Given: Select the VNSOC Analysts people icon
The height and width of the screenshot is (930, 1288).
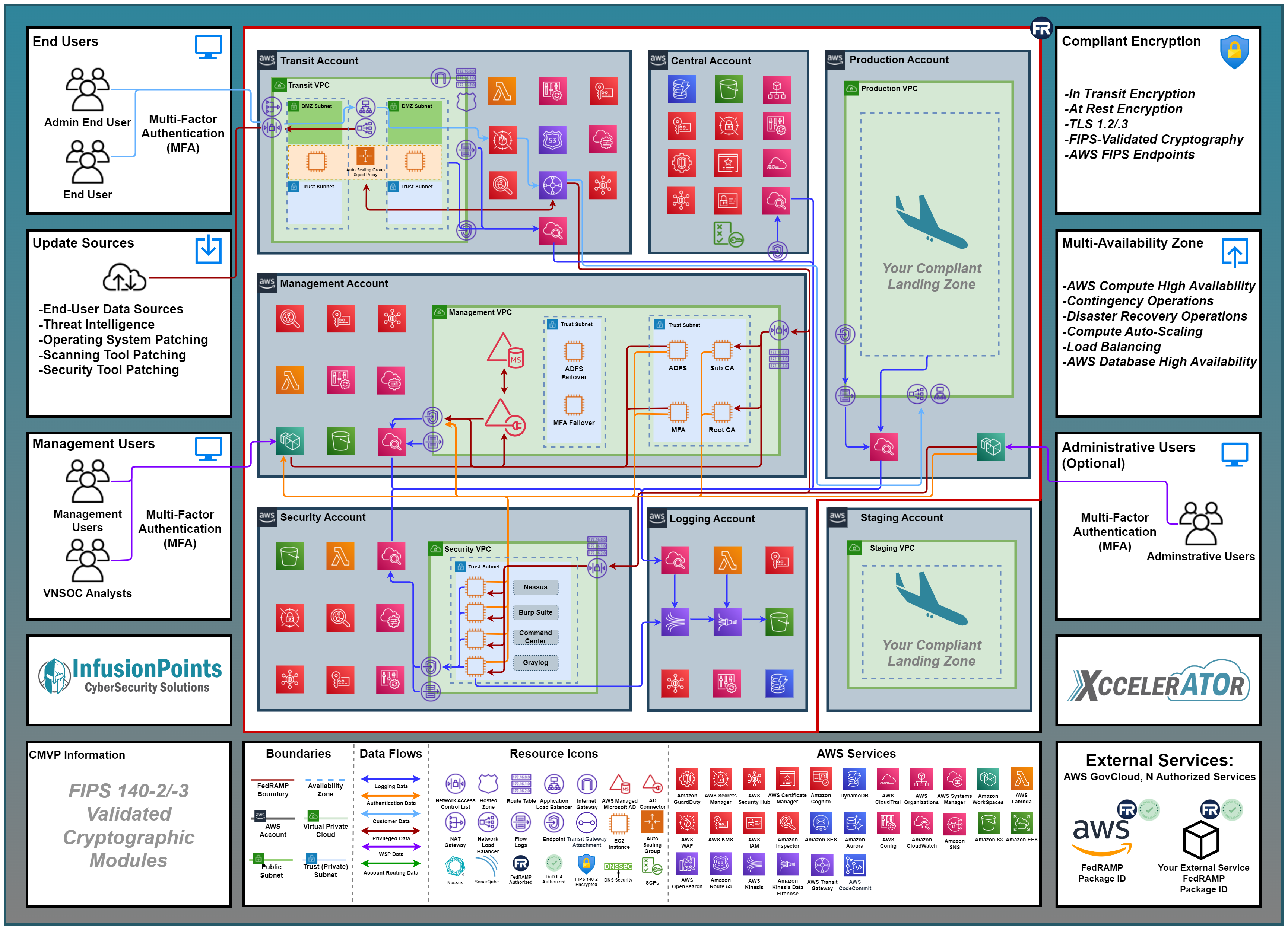Looking at the screenshot, I should (x=88, y=560).
